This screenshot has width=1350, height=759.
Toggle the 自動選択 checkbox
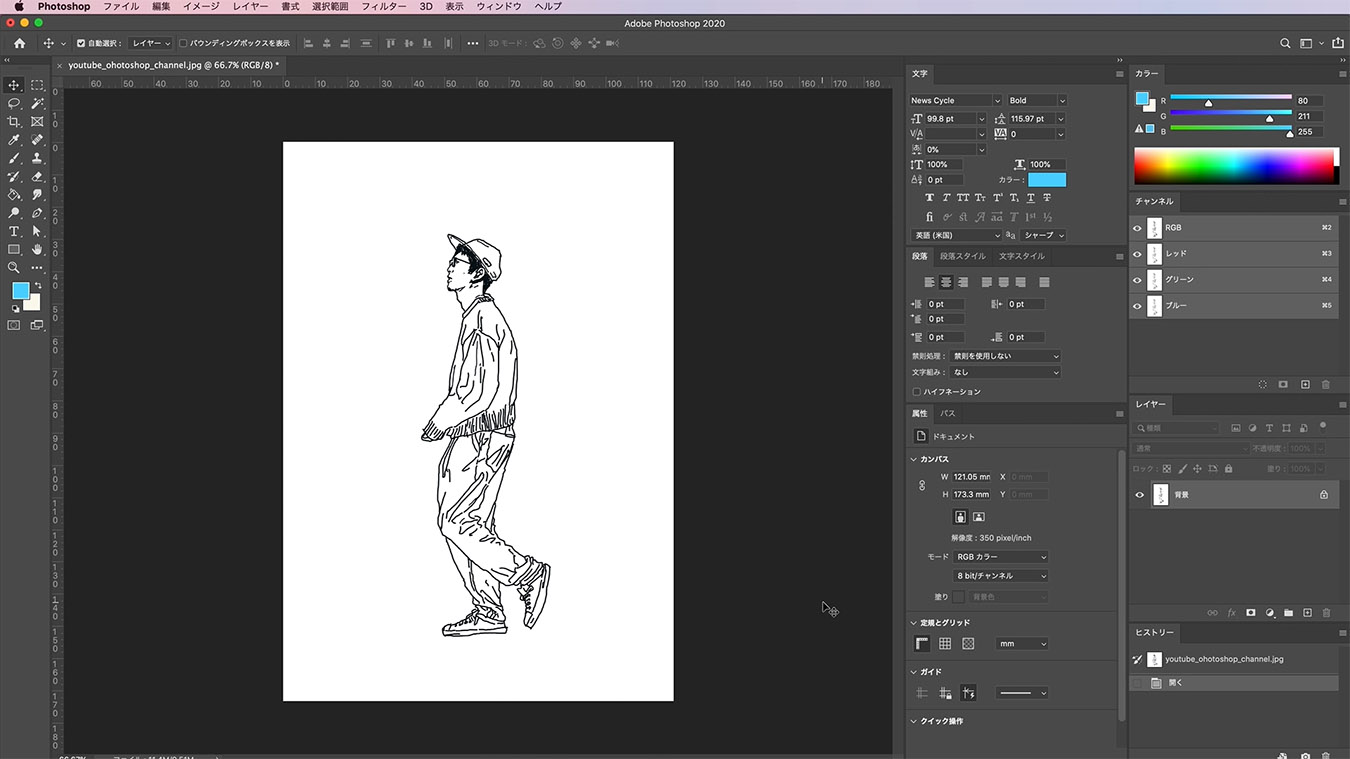click(81, 43)
